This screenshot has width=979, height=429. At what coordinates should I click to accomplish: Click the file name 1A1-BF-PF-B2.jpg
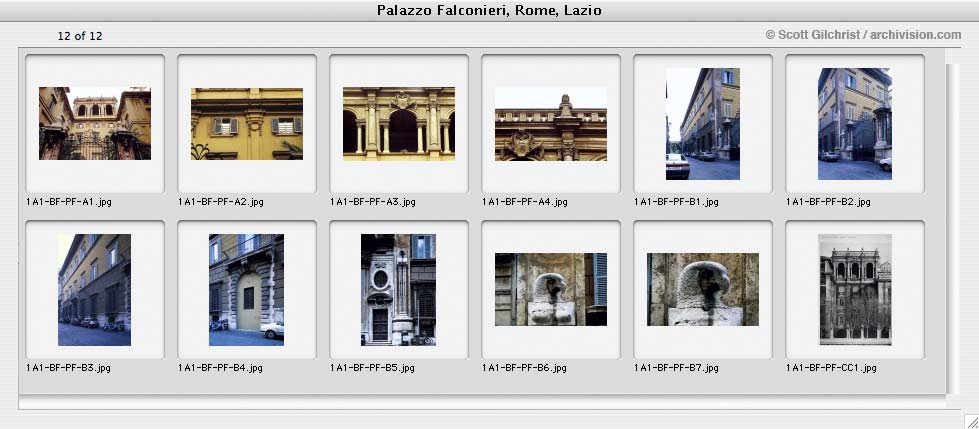pyautogui.click(x=828, y=202)
